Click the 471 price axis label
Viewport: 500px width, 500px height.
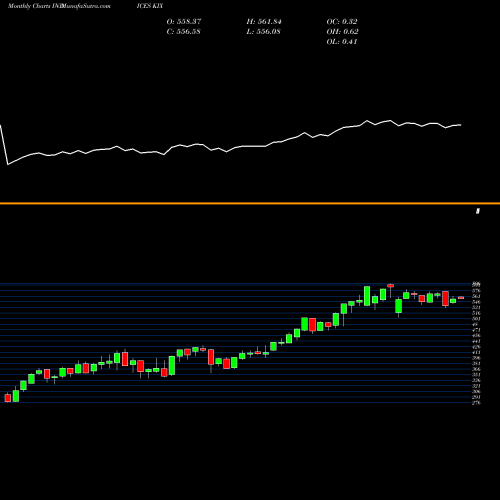pyautogui.click(x=476, y=330)
